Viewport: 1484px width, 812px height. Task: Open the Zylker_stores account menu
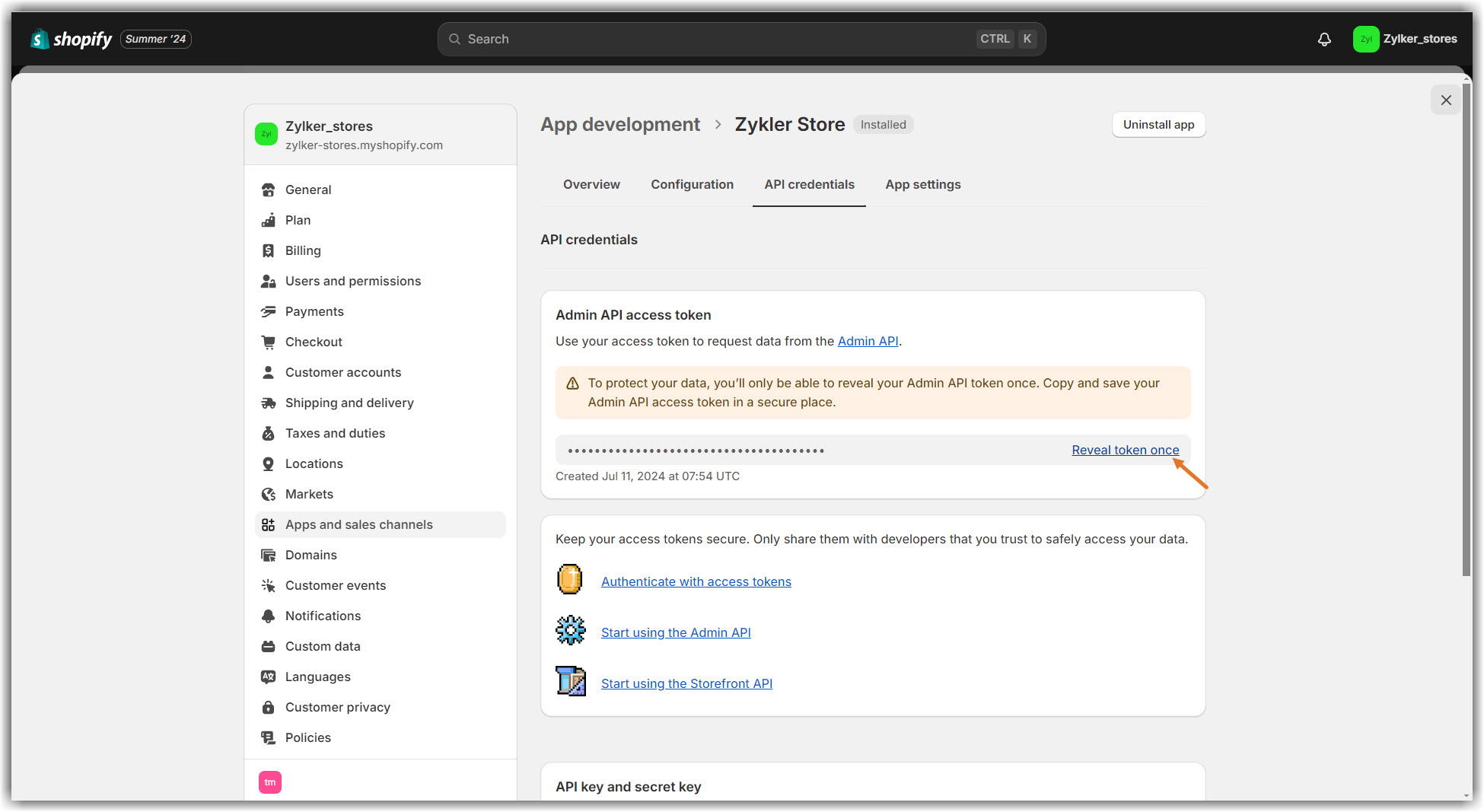[x=1405, y=39]
